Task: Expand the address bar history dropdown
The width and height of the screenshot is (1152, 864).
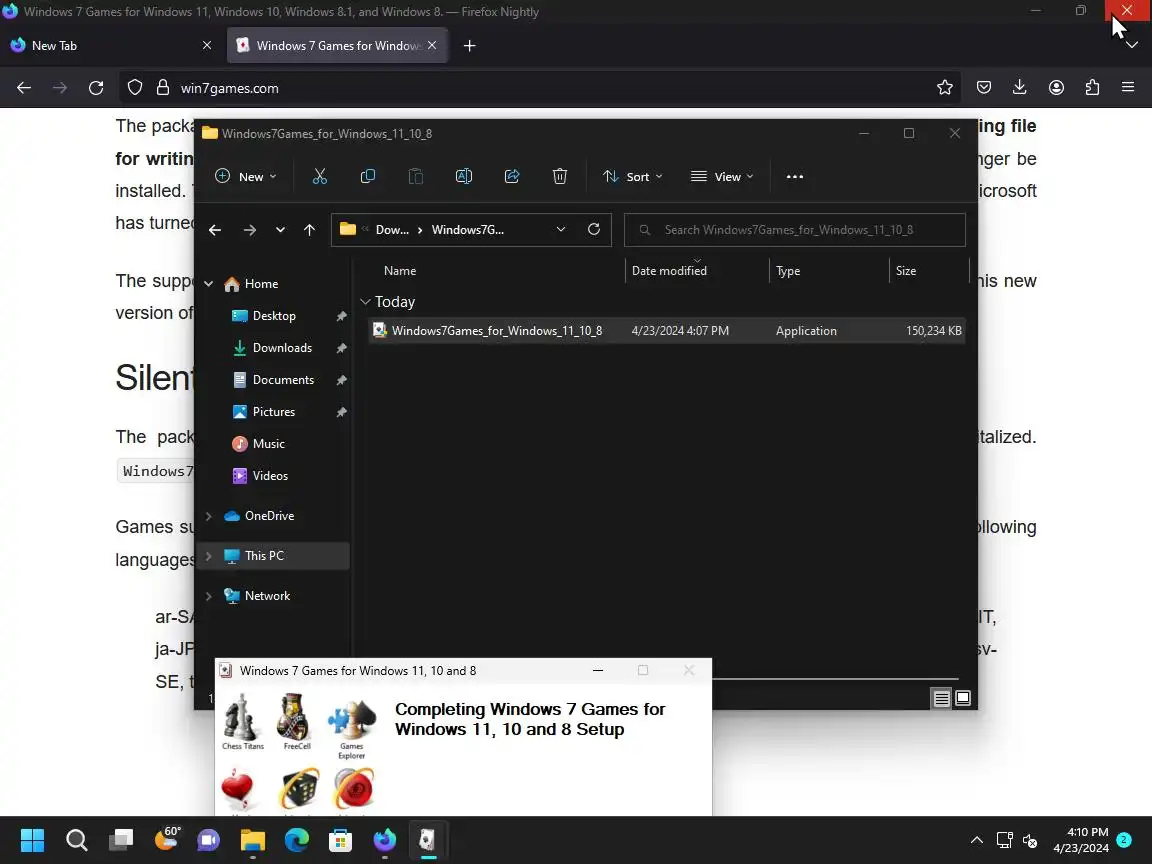Action: pyautogui.click(x=561, y=229)
